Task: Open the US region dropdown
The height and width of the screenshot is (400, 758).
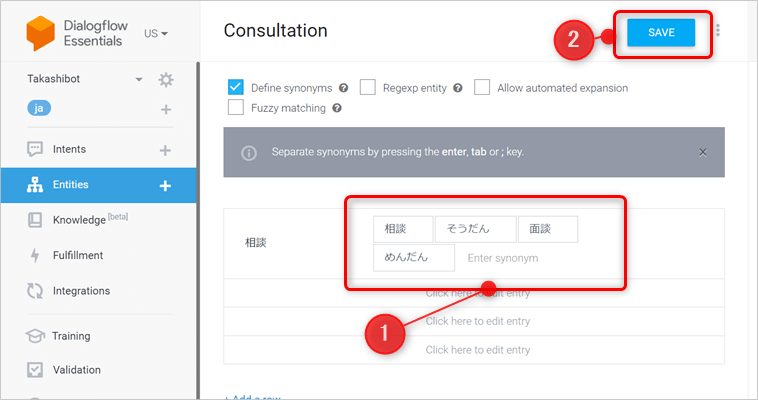Action: 156,33
